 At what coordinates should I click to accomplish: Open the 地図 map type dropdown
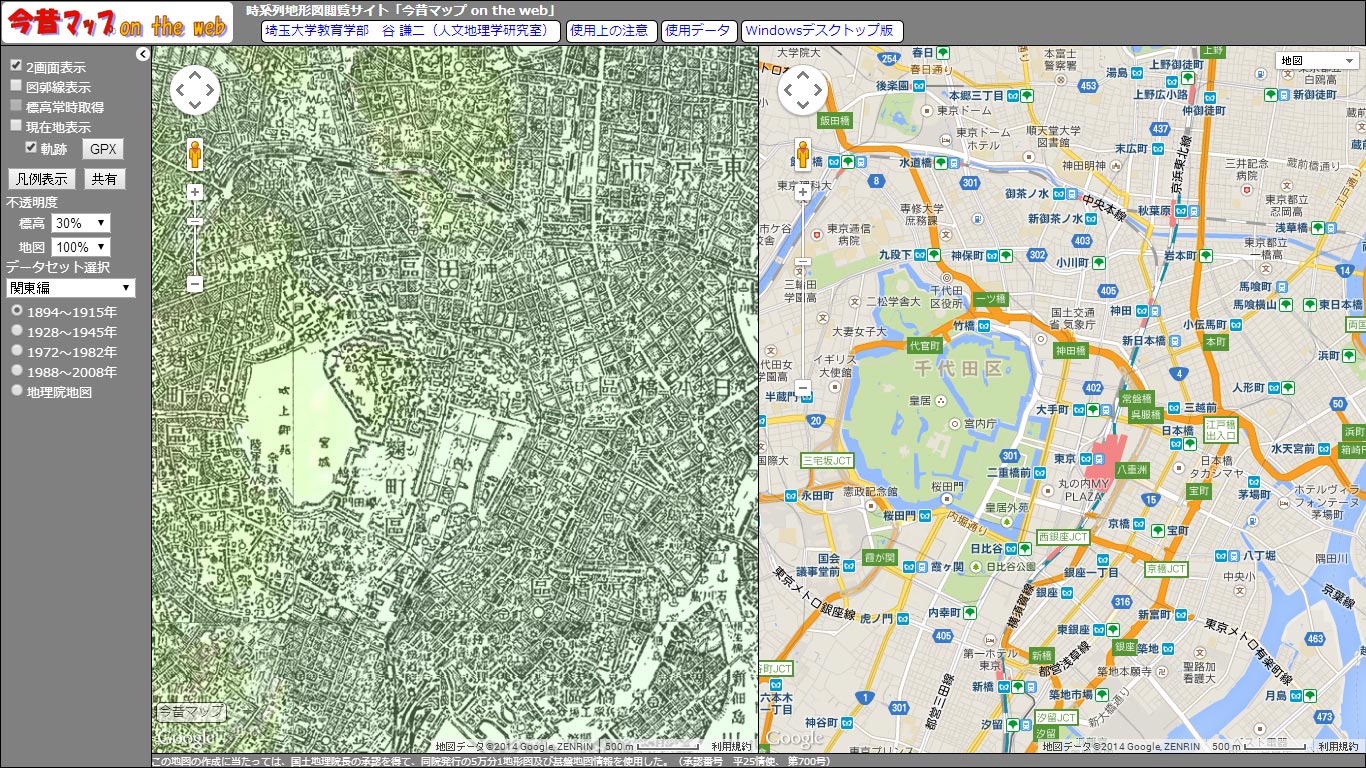coord(1316,61)
